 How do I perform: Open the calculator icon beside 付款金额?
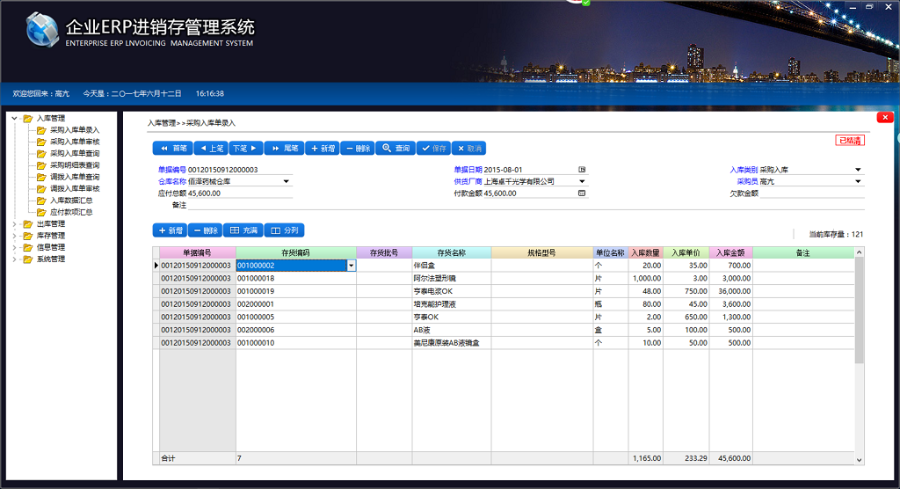point(581,193)
